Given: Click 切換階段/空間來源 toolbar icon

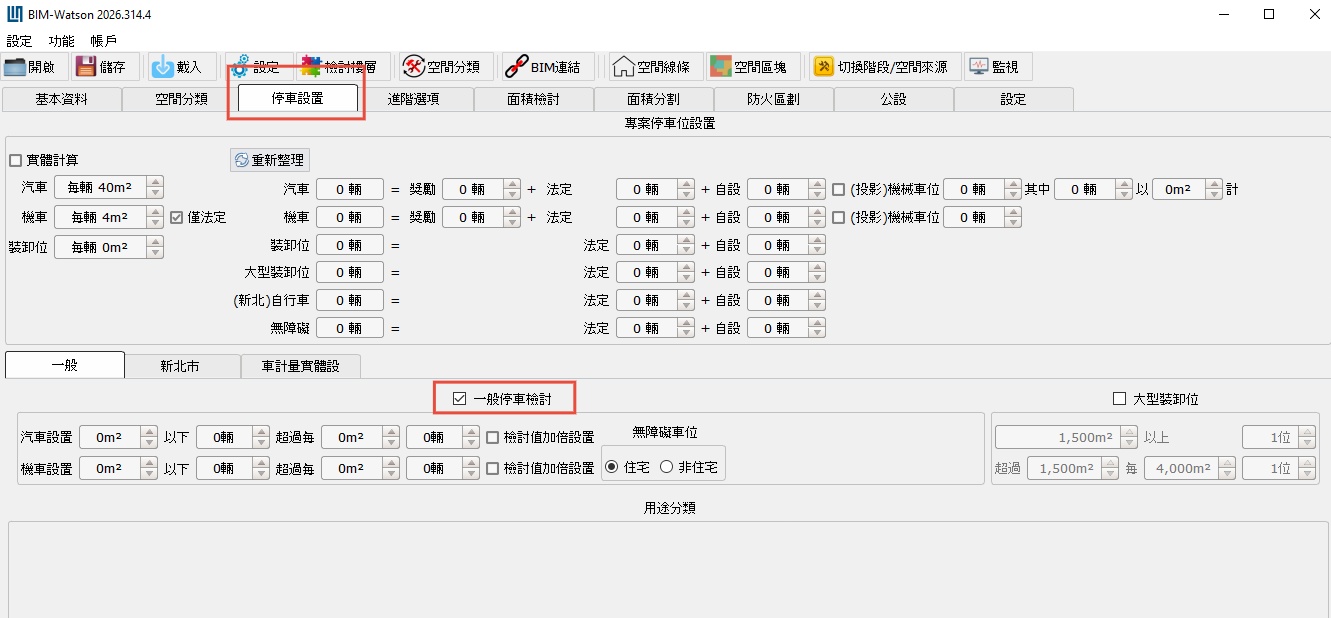Looking at the screenshot, I should [823, 67].
